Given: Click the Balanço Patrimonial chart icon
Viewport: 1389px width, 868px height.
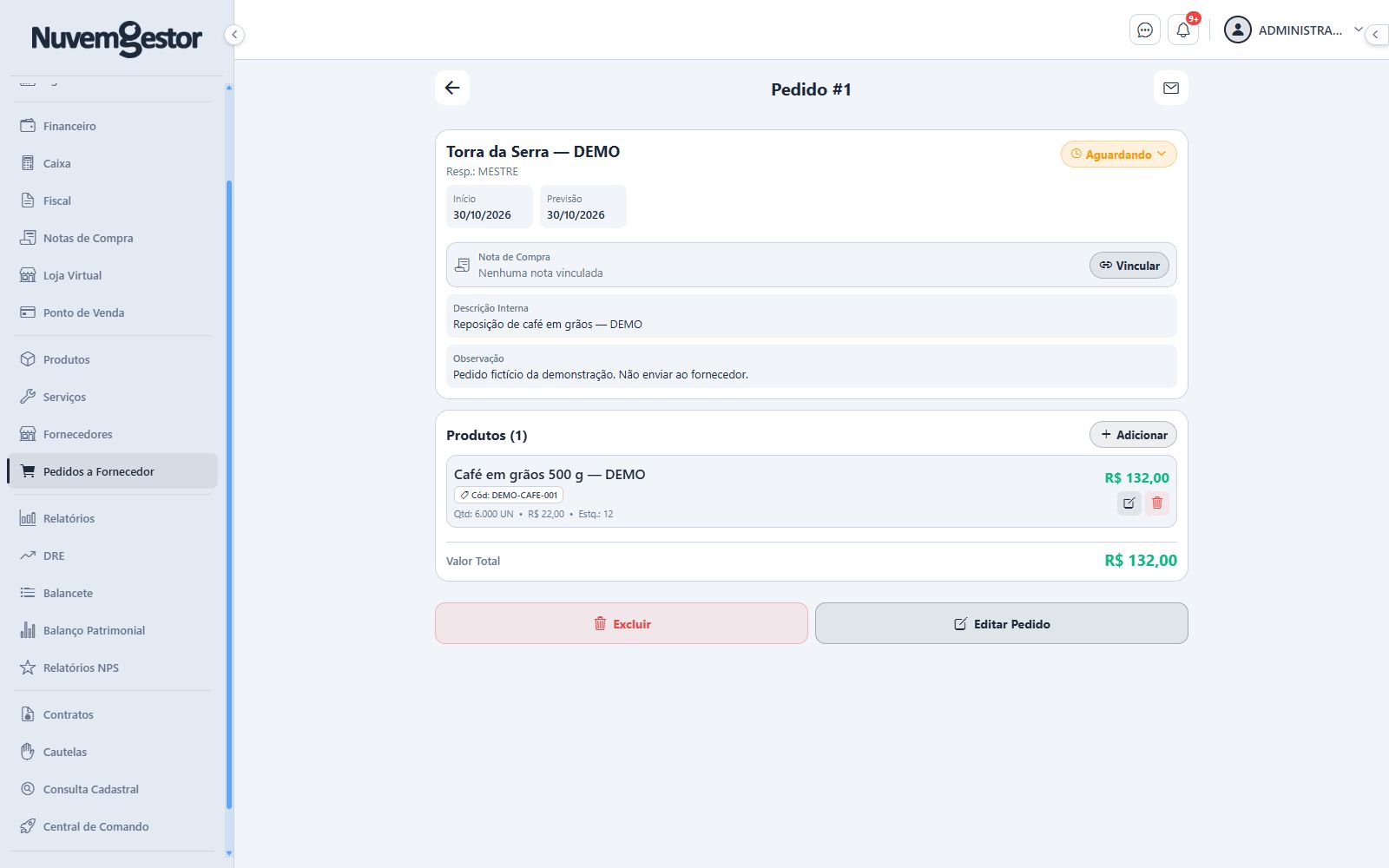Looking at the screenshot, I should (28, 630).
